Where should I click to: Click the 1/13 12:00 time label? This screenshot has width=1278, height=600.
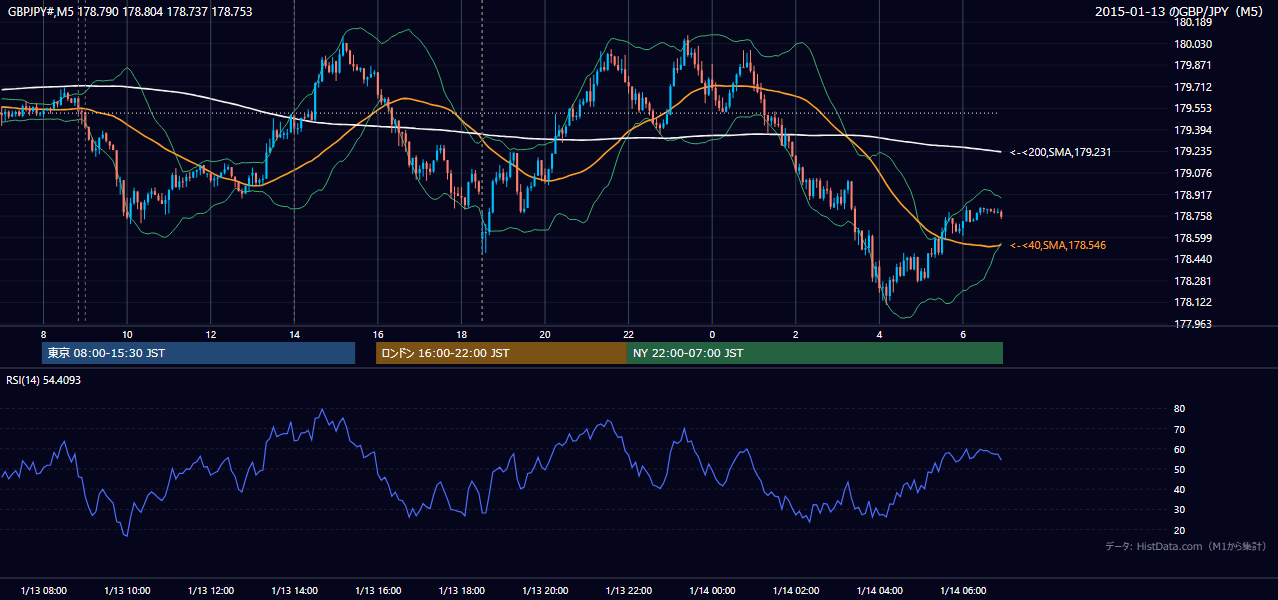tap(210, 591)
